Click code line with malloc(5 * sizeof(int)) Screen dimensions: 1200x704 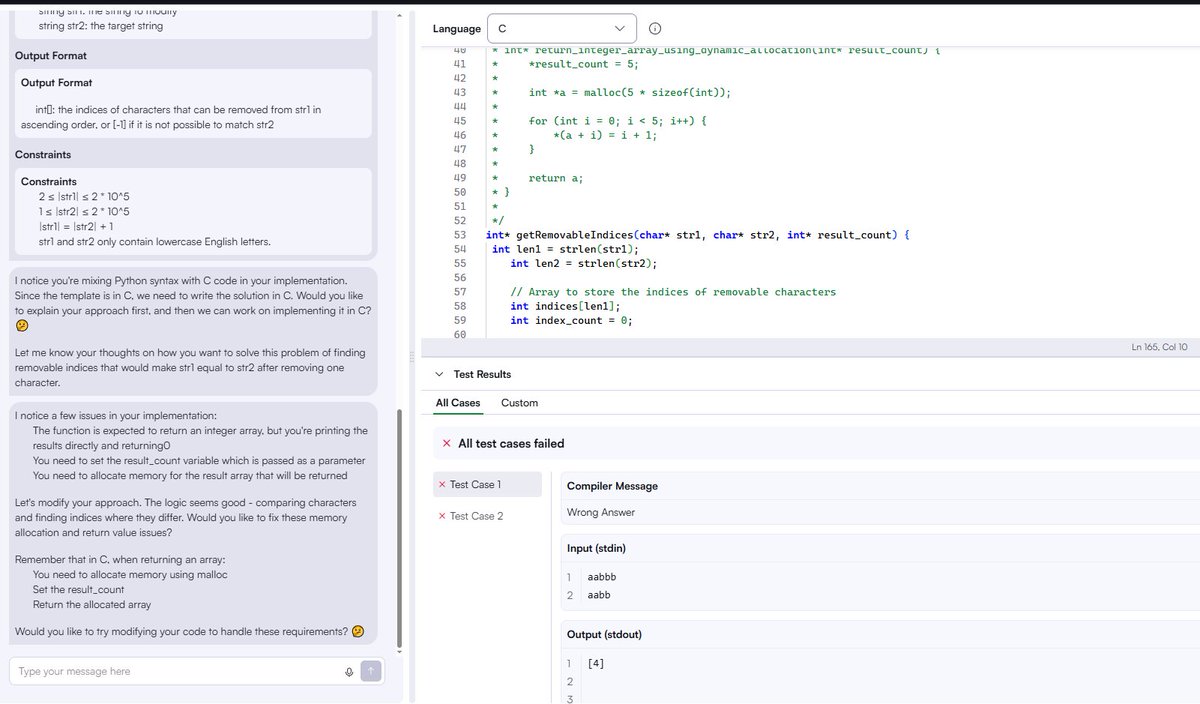click(x=629, y=92)
